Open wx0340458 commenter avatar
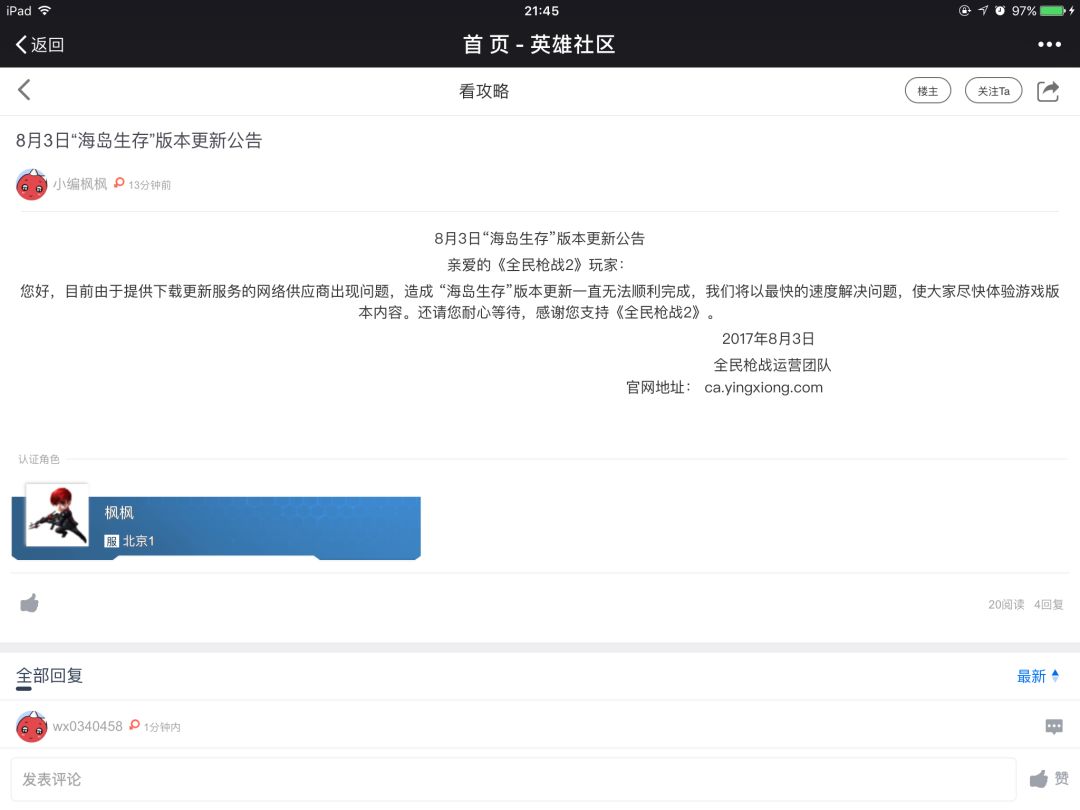 31,727
